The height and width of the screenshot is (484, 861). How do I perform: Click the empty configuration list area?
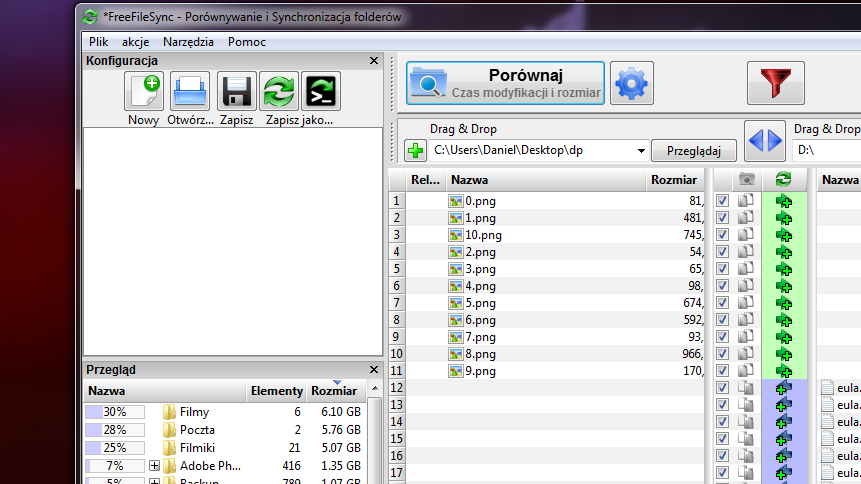point(233,242)
